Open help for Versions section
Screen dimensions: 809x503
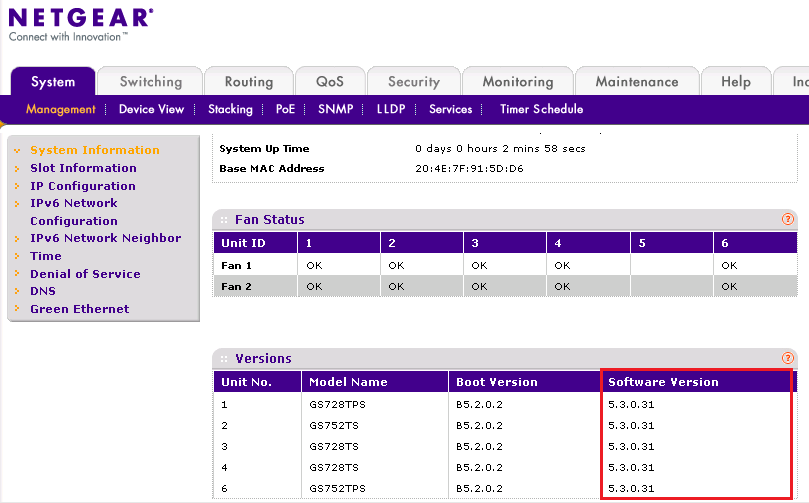point(787,358)
